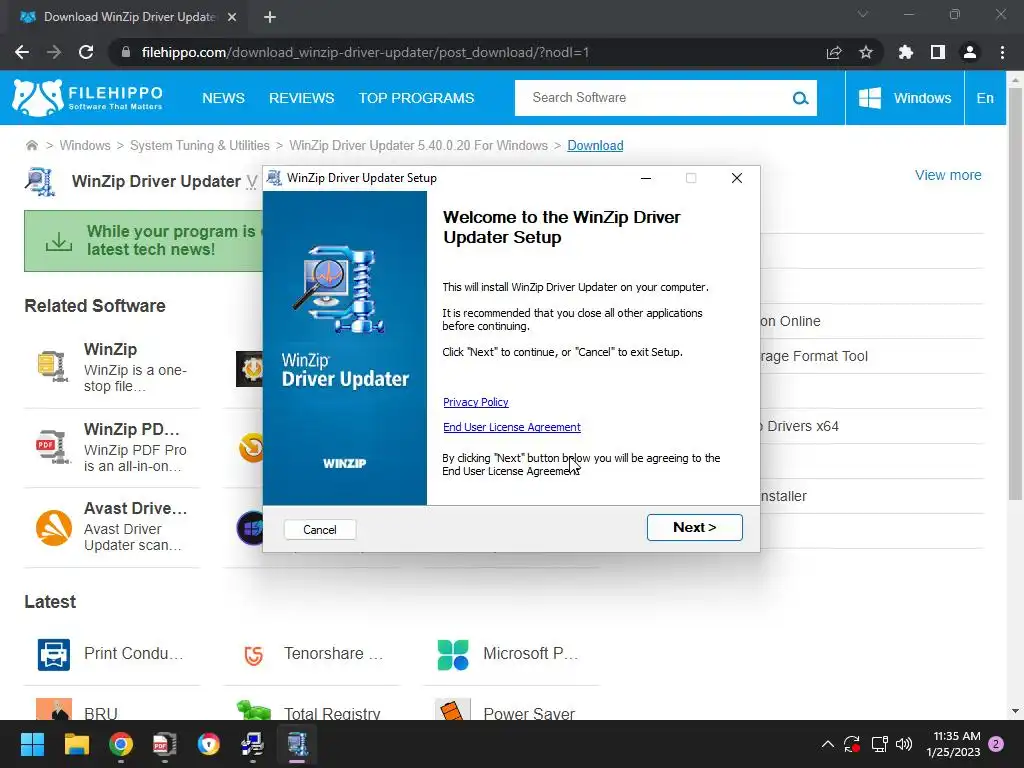Viewport: 1024px width, 768px height.
Task: Open the Privacy Policy link in setup dialog
Action: pyautogui.click(x=475, y=402)
